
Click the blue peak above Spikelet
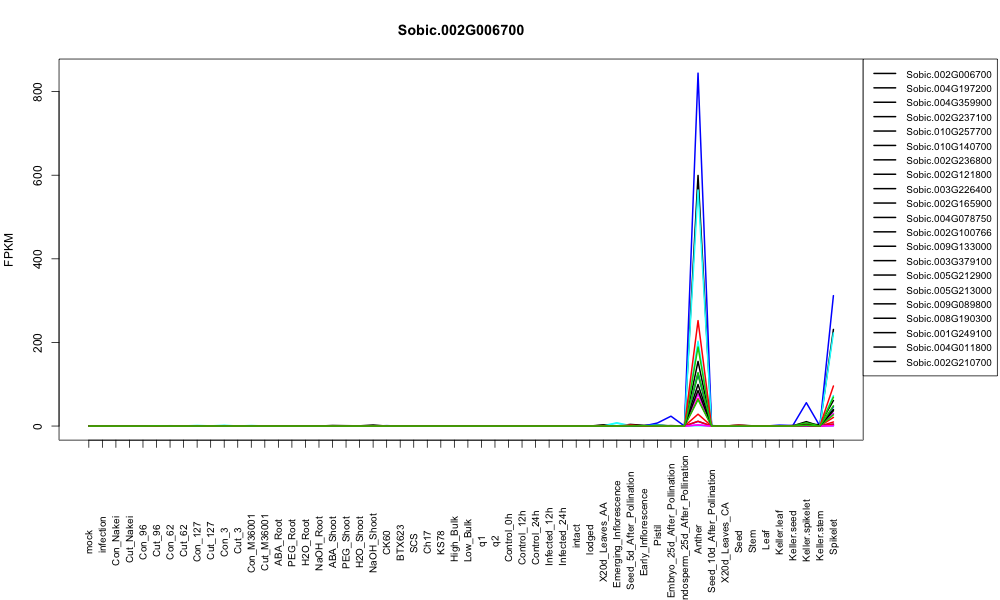pyautogui.click(x=833, y=296)
